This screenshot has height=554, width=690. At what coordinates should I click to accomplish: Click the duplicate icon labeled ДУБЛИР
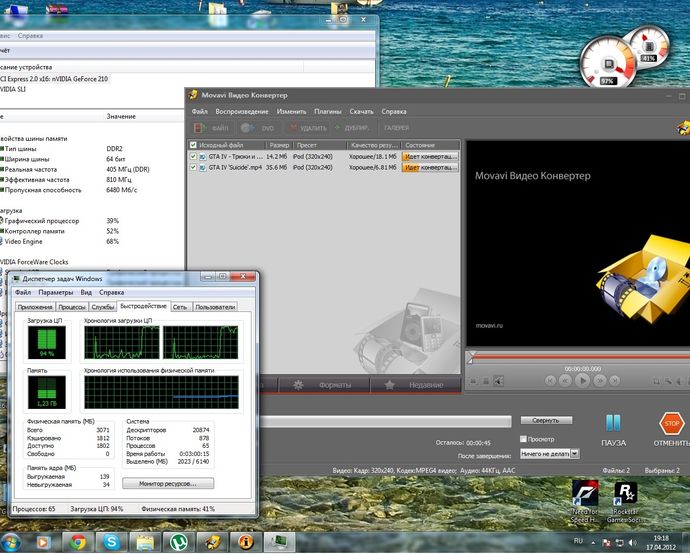(x=338, y=128)
